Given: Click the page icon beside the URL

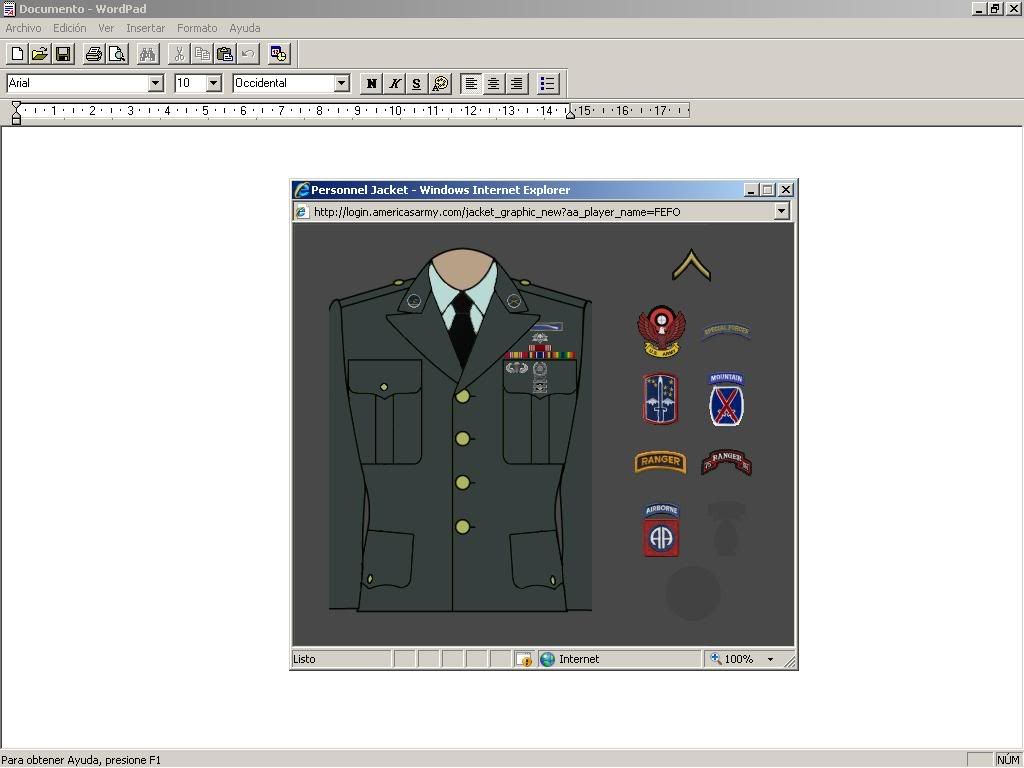Looking at the screenshot, I should [x=300, y=212].
